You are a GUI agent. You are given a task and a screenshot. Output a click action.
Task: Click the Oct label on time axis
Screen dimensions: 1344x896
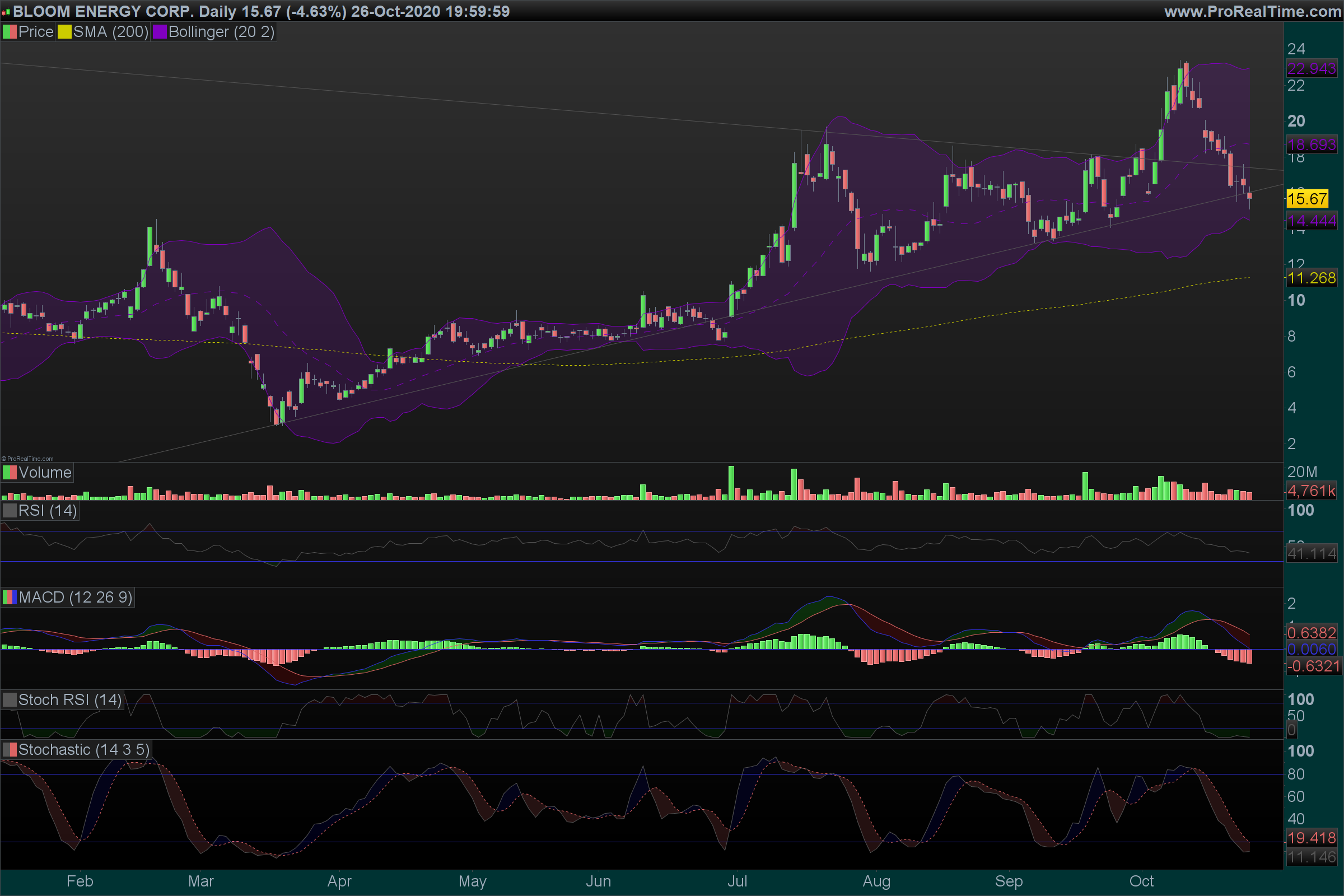[1141, 881]
